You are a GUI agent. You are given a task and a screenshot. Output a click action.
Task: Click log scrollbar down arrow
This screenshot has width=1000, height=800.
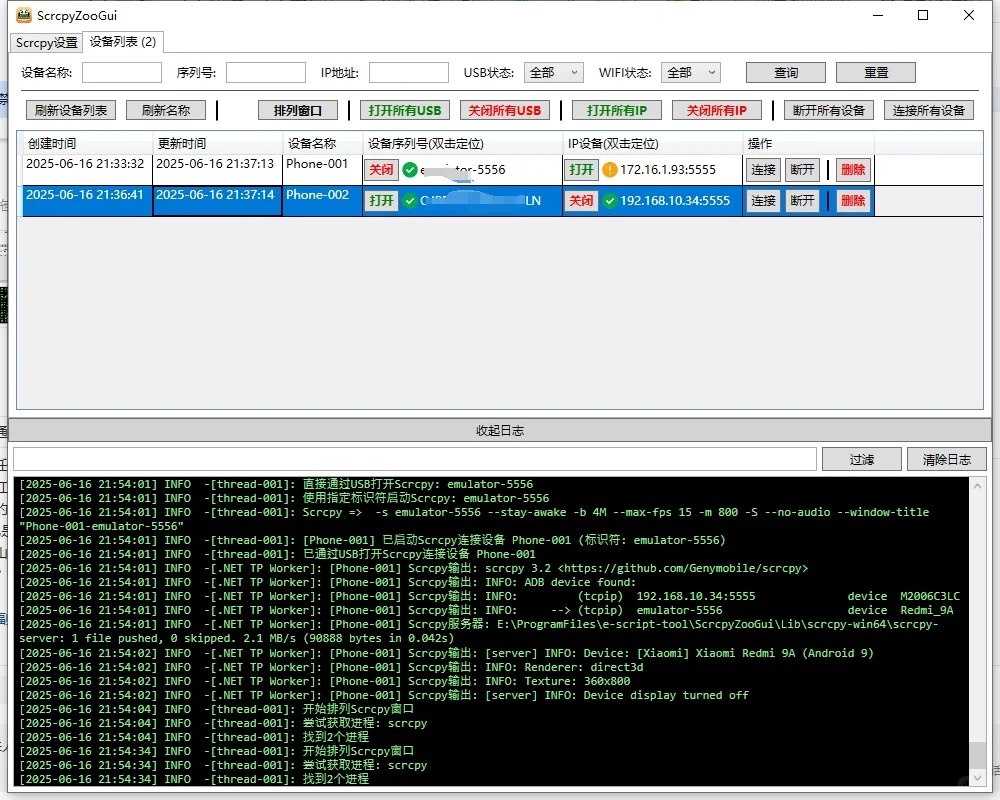click(x=978, y=777)
